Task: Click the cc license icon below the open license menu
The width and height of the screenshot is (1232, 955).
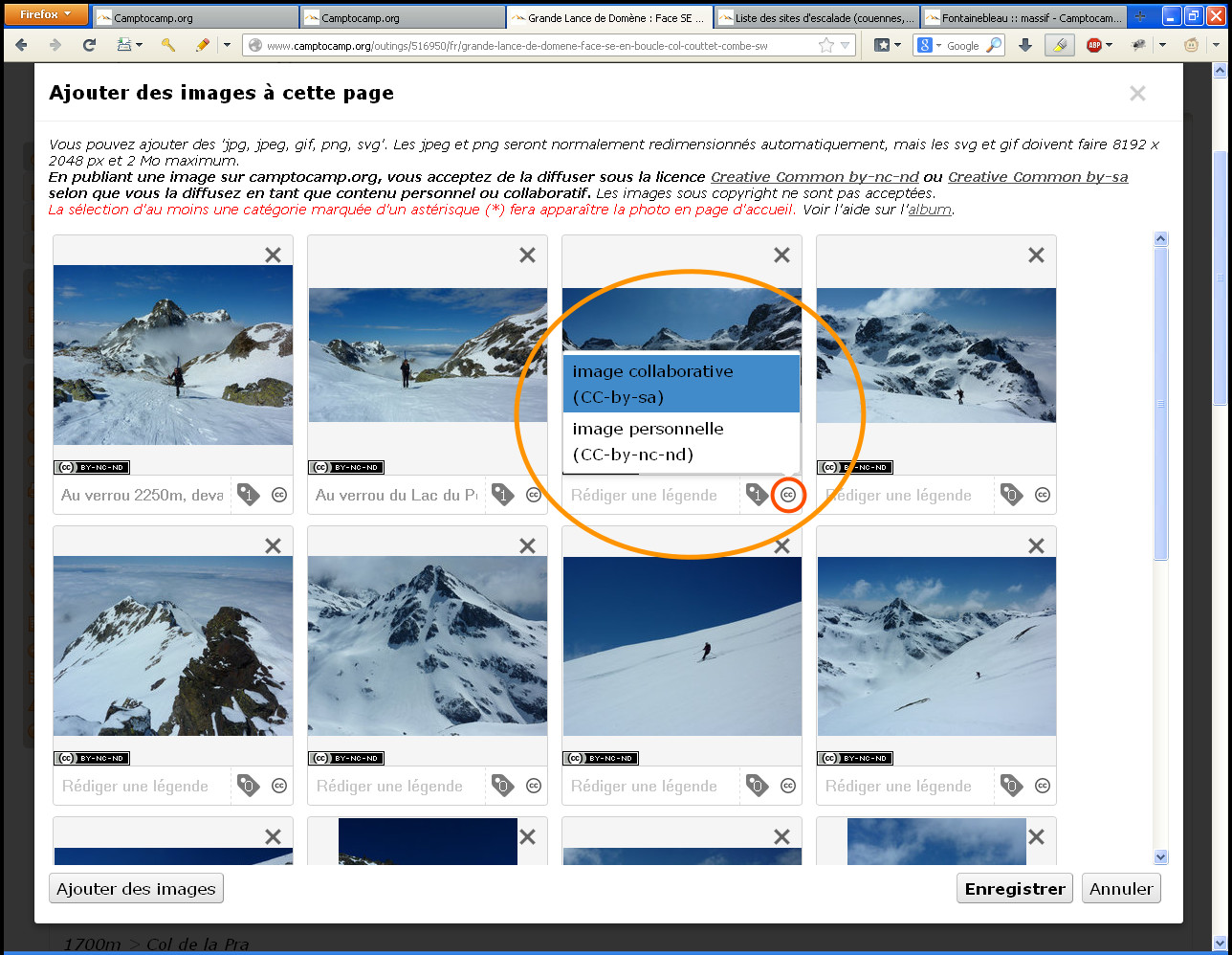Action: (788, 495)
